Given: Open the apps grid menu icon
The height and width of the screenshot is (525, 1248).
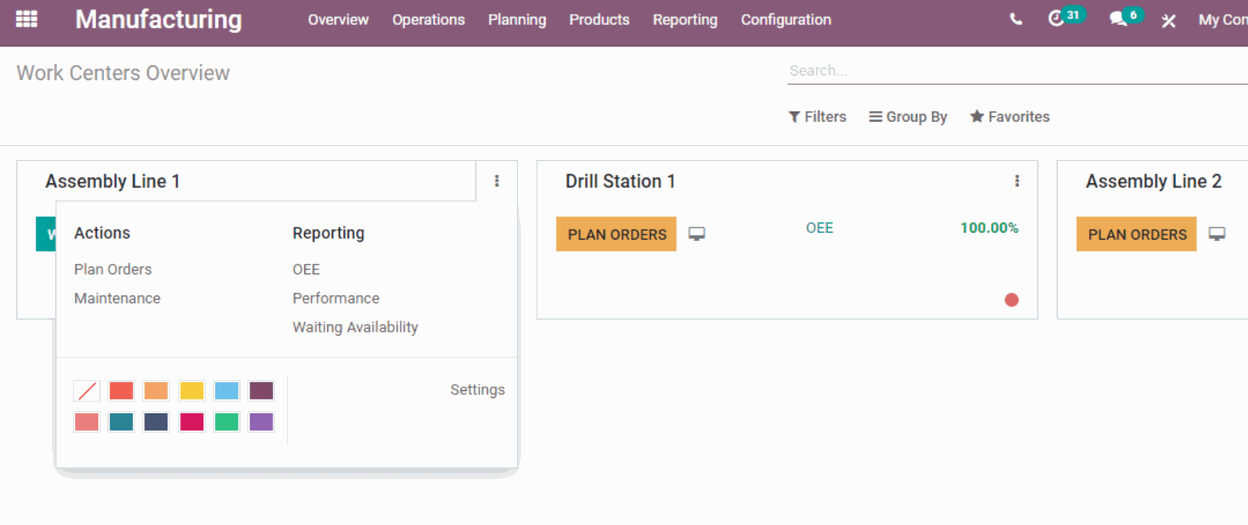Looking at the screenshot, I should [27, 19].
